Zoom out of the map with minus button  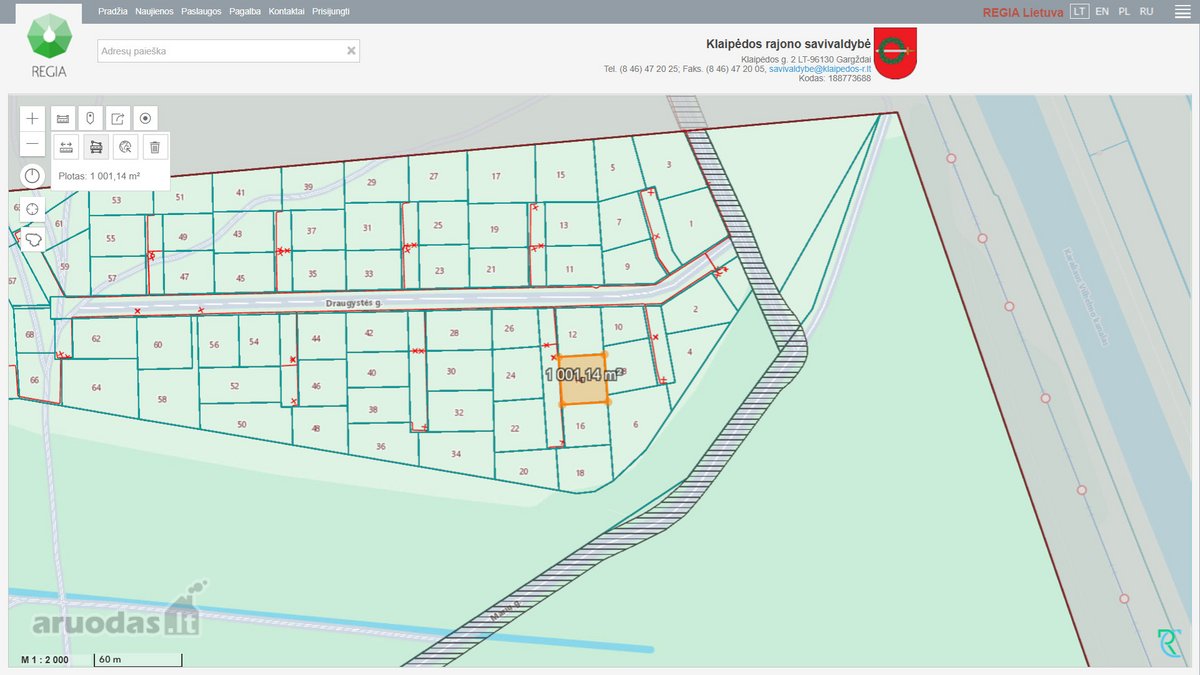(33, 144)
